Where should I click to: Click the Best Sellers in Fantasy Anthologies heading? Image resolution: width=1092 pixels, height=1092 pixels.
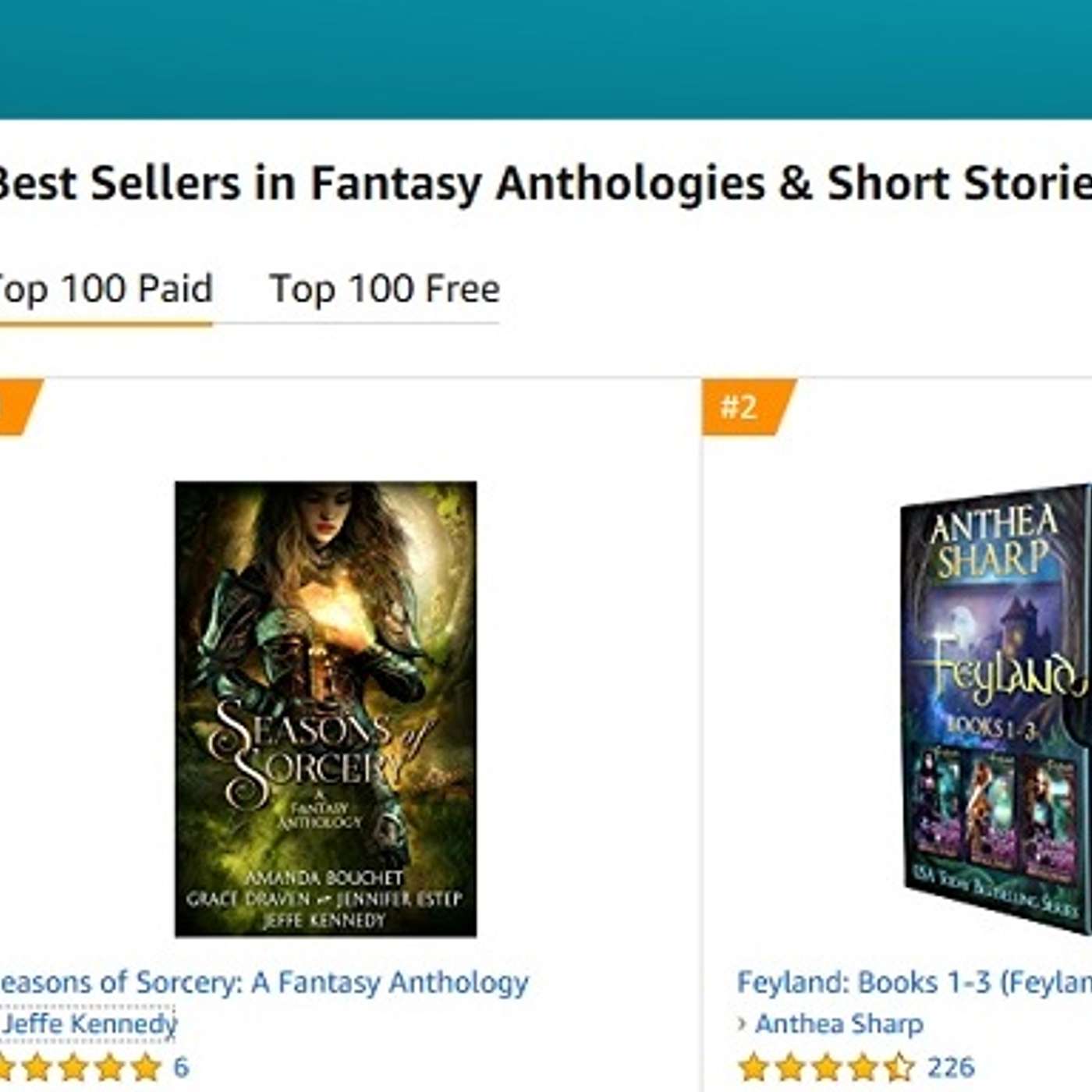tap(543, 184)
